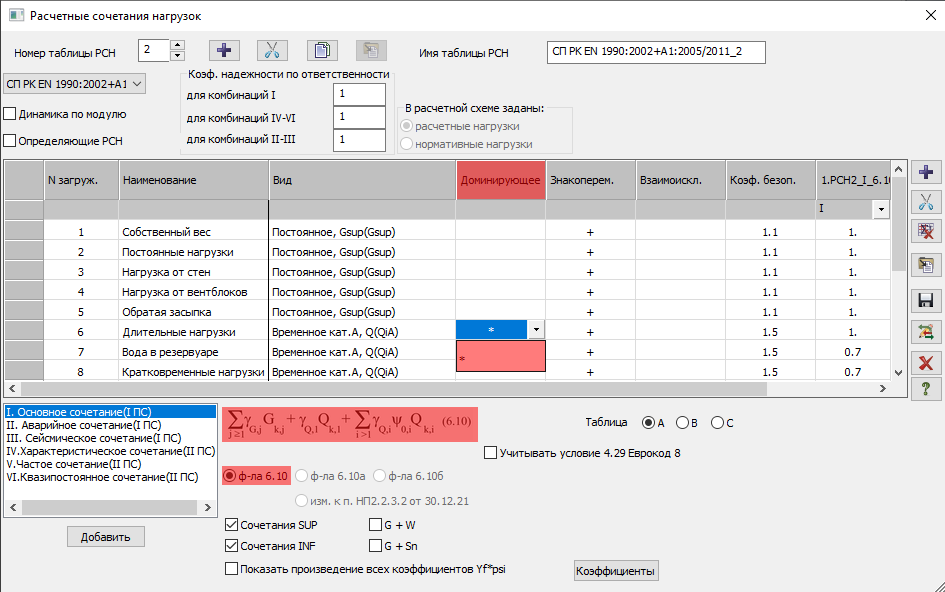Click the floppy disk save icon

tap(926, 300)
